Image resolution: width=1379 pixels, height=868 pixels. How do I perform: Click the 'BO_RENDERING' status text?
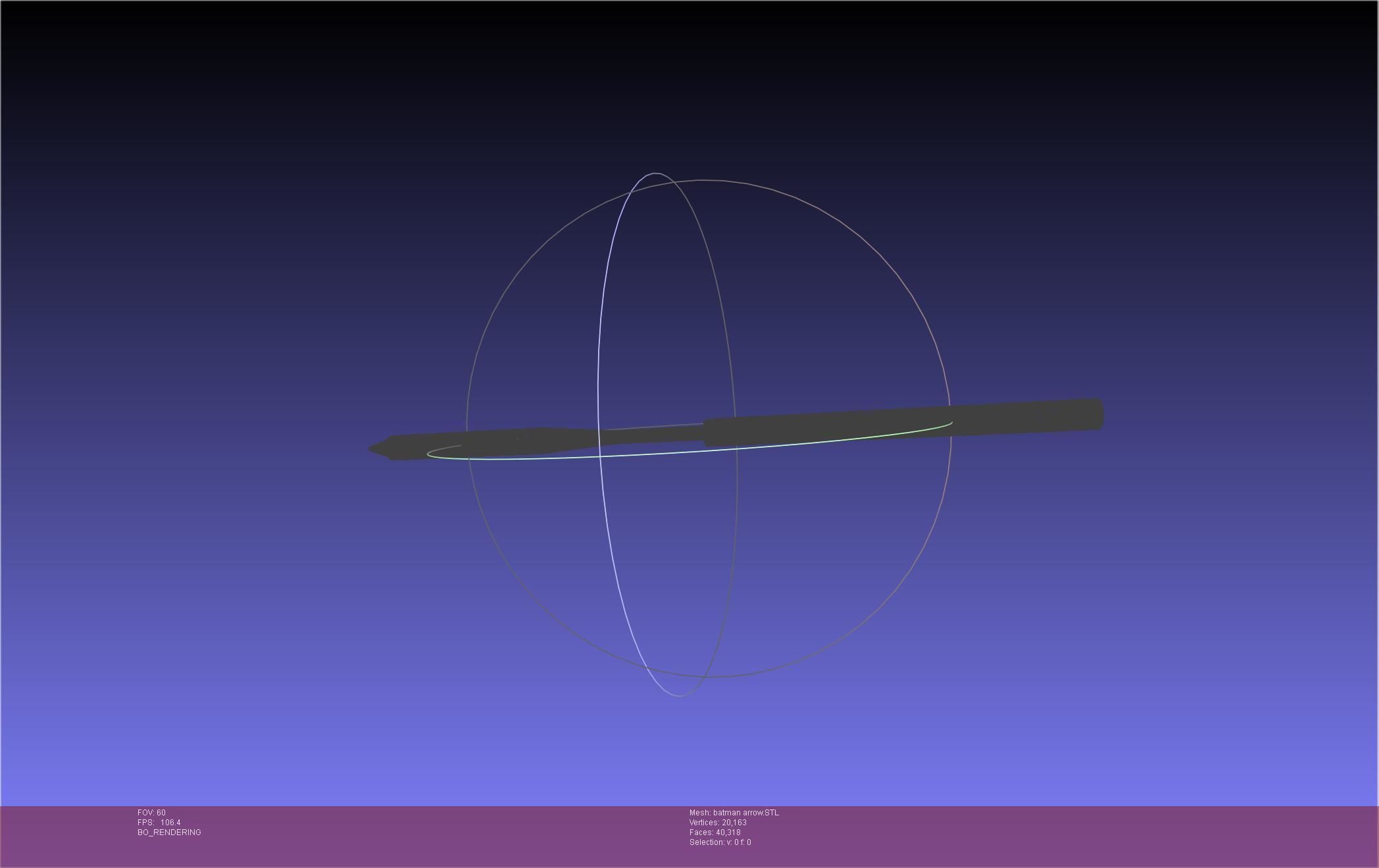tap(169, 832)
